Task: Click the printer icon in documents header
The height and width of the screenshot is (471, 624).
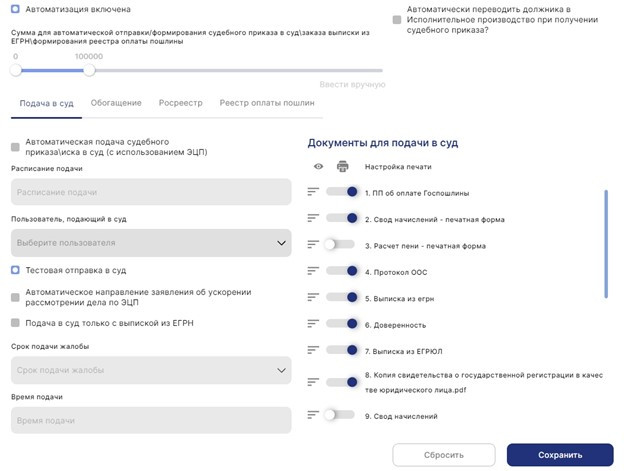Action: pos(343,166)
